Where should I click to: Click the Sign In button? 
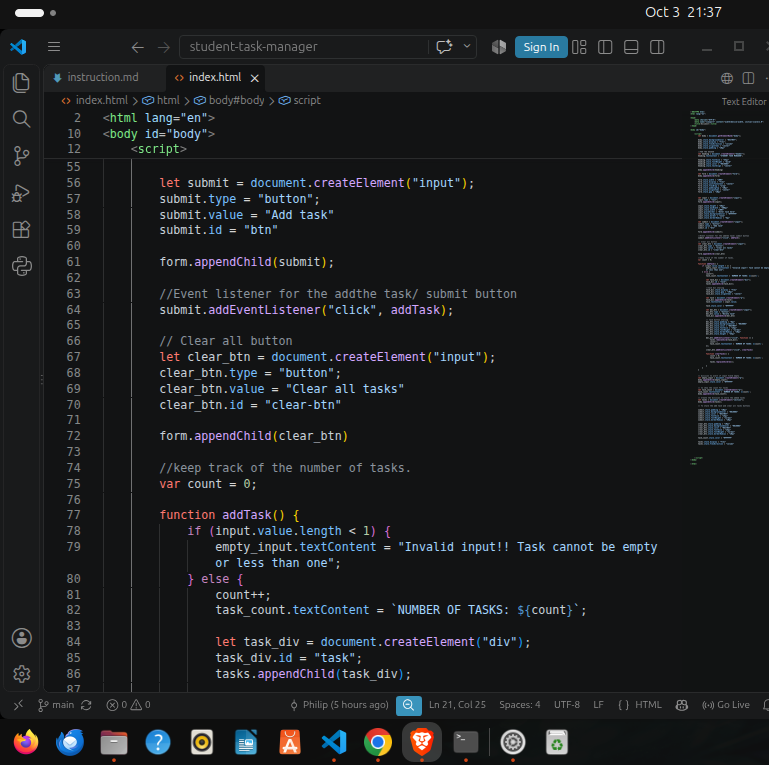[541, 47]
